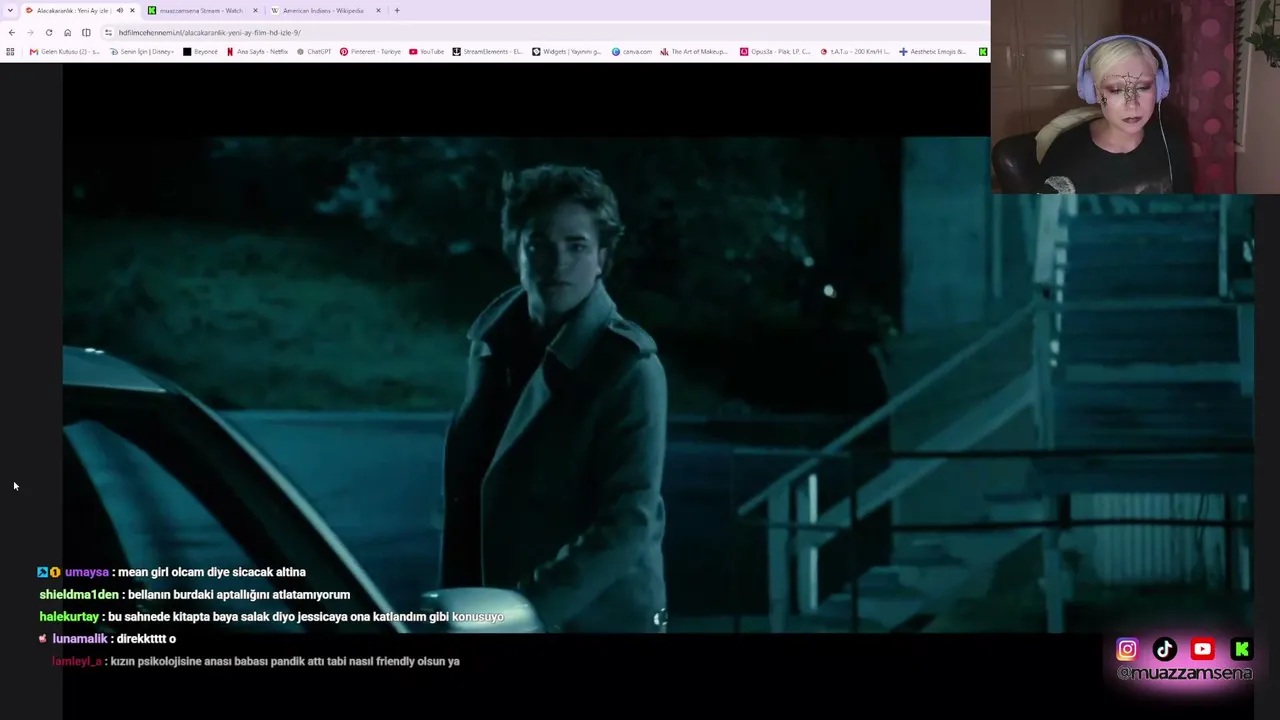Open The Art of Makeup bookmark
Viewport: 1280px width, 720px height.
(695, 52)
